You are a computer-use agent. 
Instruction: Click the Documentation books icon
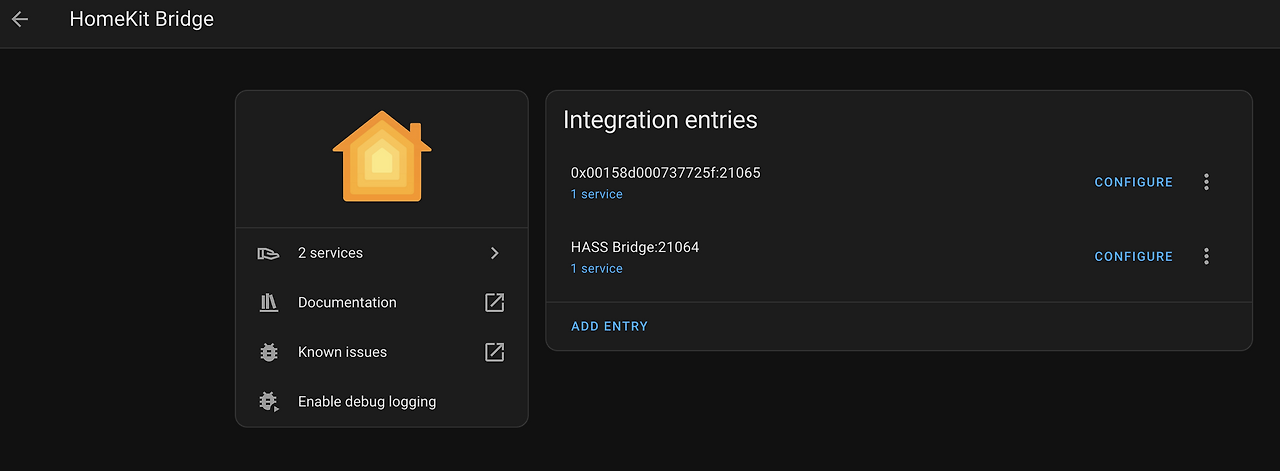point(268,303)
